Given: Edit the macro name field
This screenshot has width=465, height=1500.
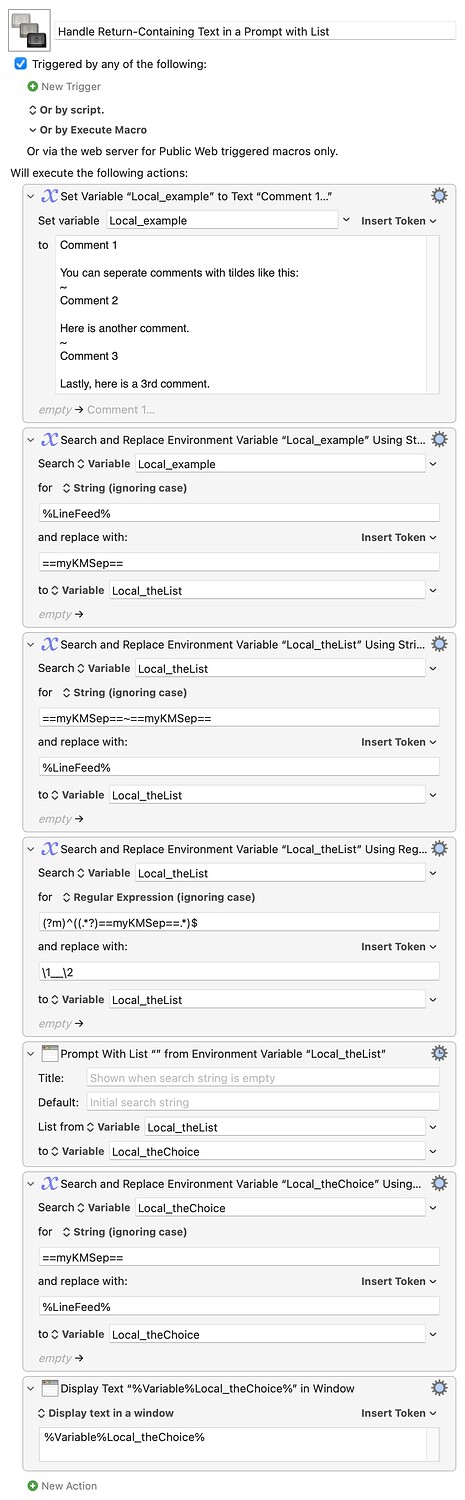Looking at the screenshot, I should click(x=255, y=31).
